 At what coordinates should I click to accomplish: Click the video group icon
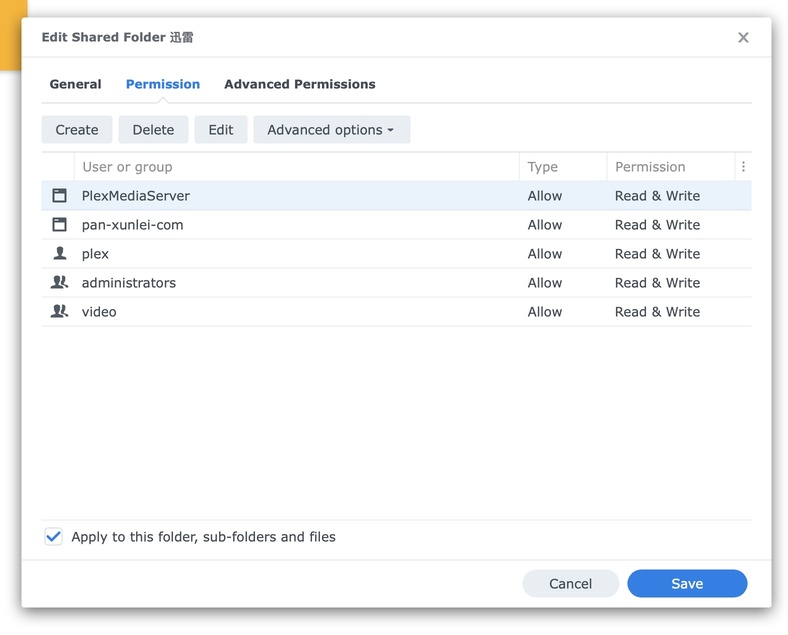[59, 312]
